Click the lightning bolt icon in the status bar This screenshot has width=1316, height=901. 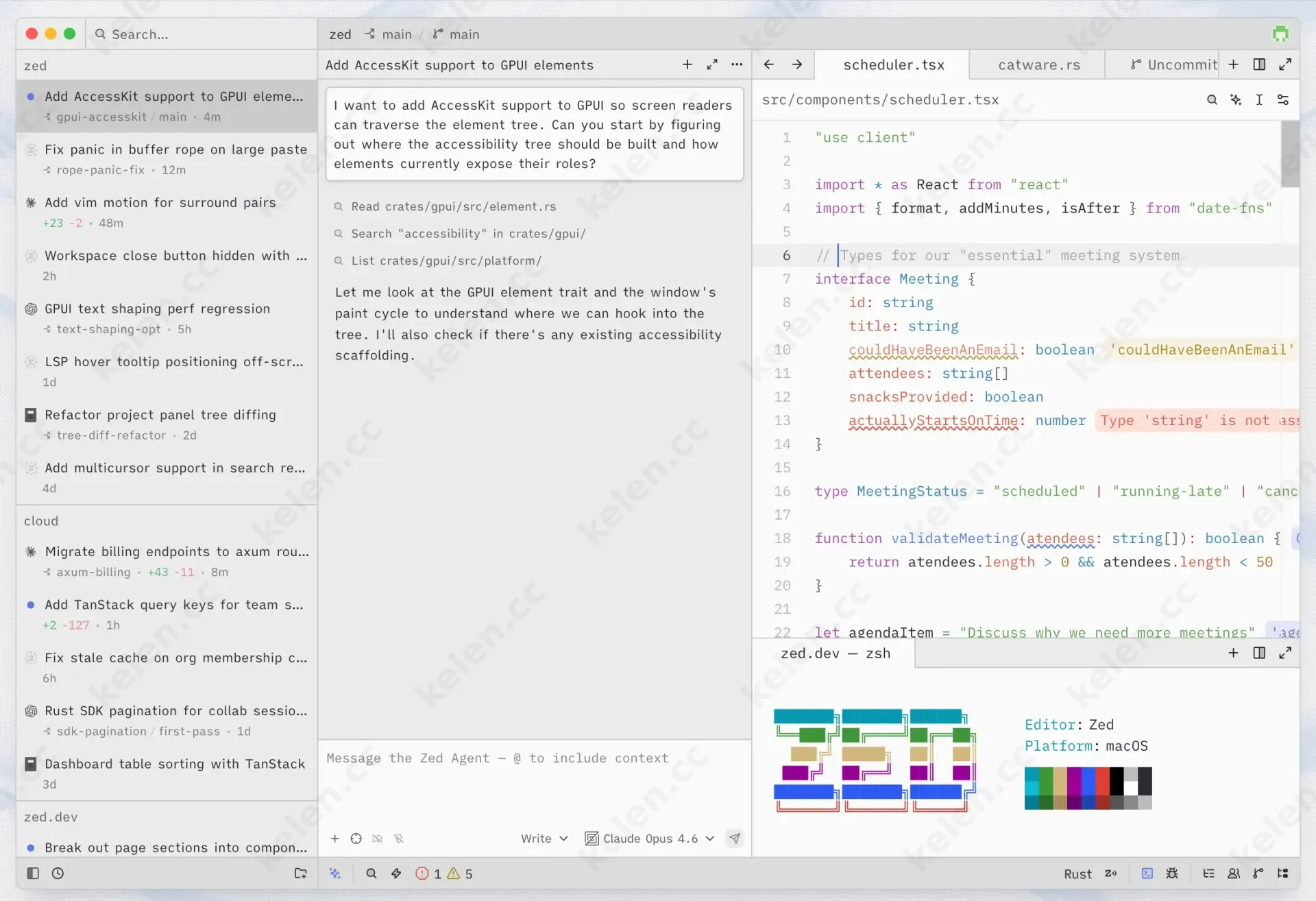396,874
